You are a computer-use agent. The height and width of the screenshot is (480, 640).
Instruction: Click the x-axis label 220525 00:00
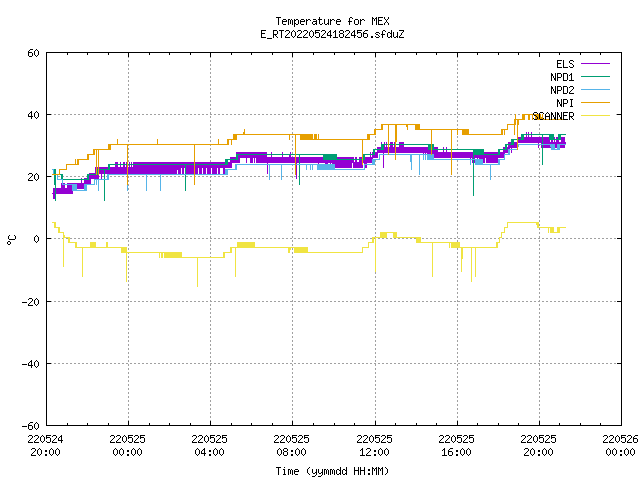point(127,446)
